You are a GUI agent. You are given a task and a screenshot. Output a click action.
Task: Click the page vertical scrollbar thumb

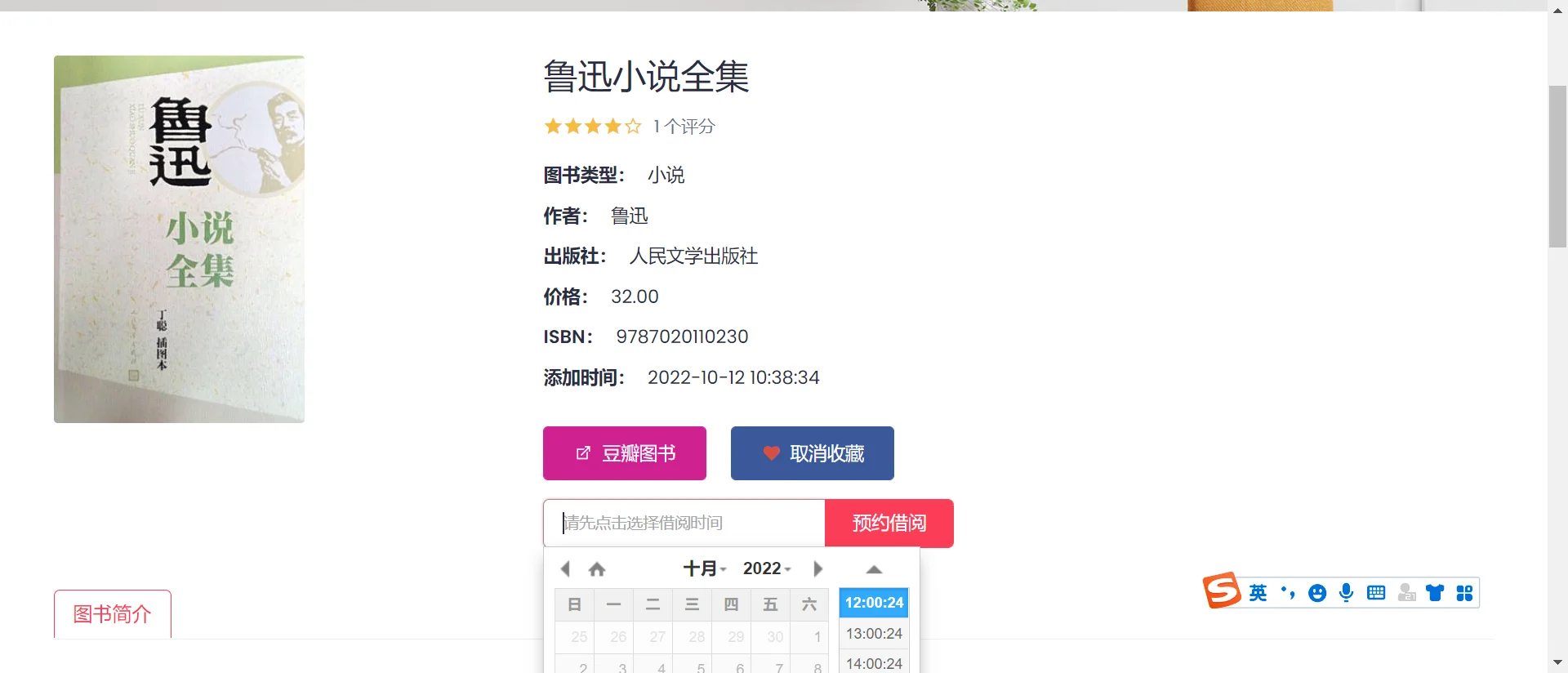(x=1557, y=166)
